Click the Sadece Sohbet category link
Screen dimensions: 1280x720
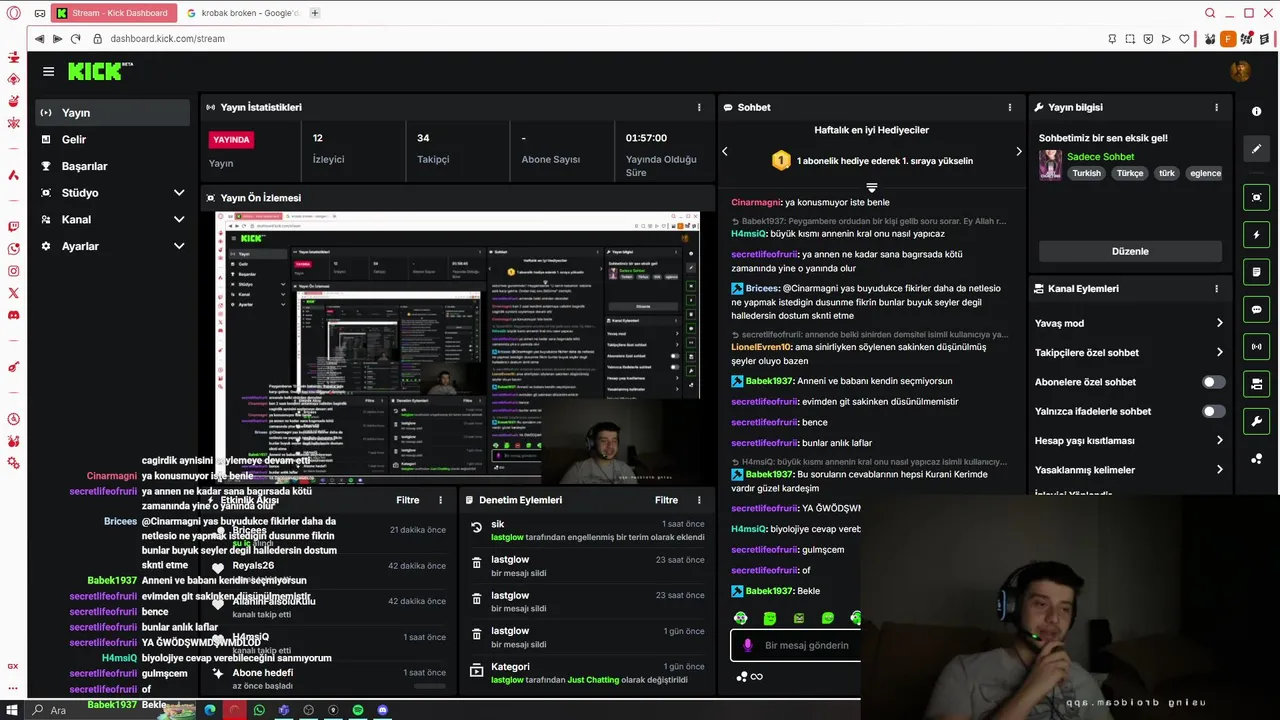coord(1100,157)
